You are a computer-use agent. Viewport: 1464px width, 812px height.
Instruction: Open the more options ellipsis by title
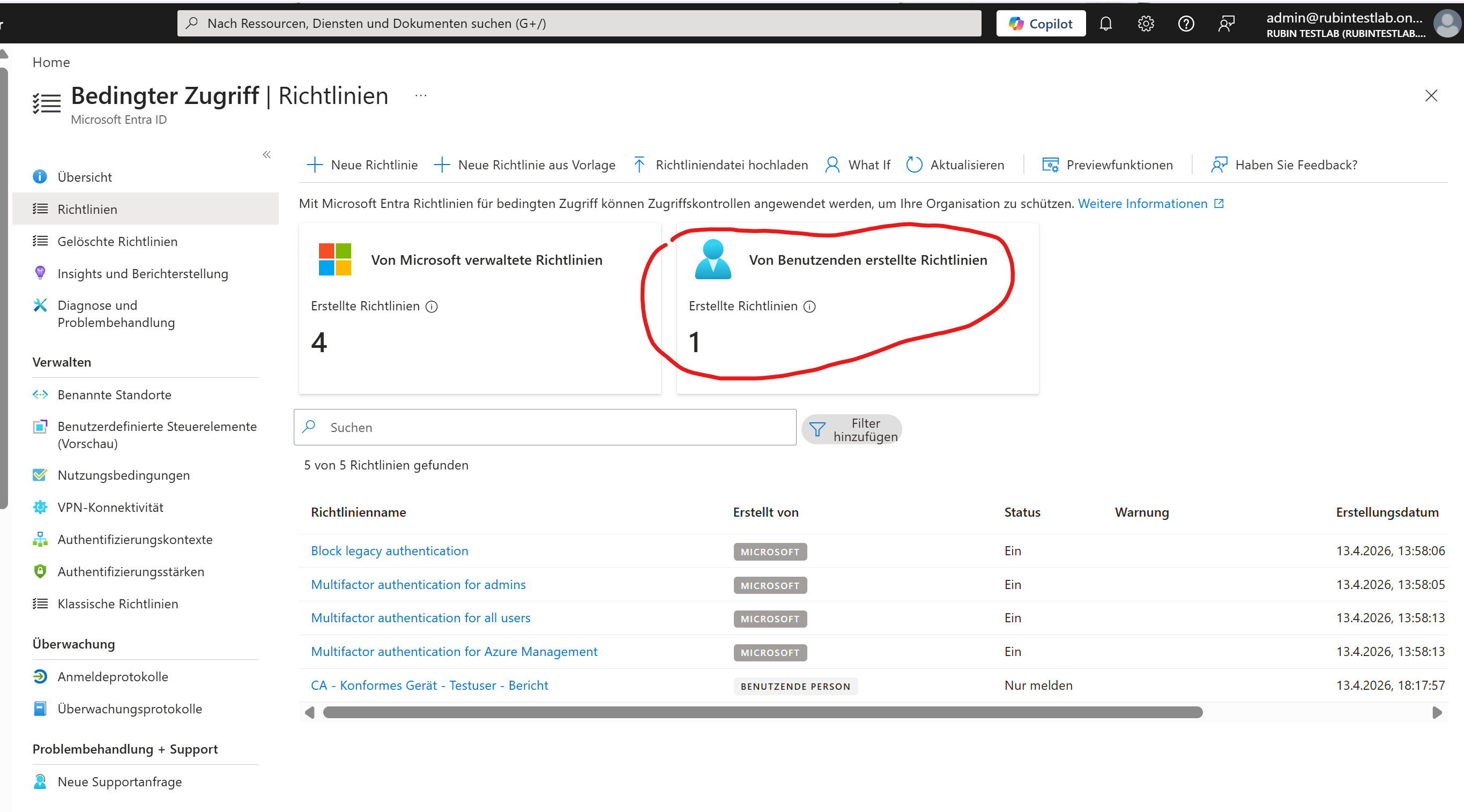tap(421, 95)
